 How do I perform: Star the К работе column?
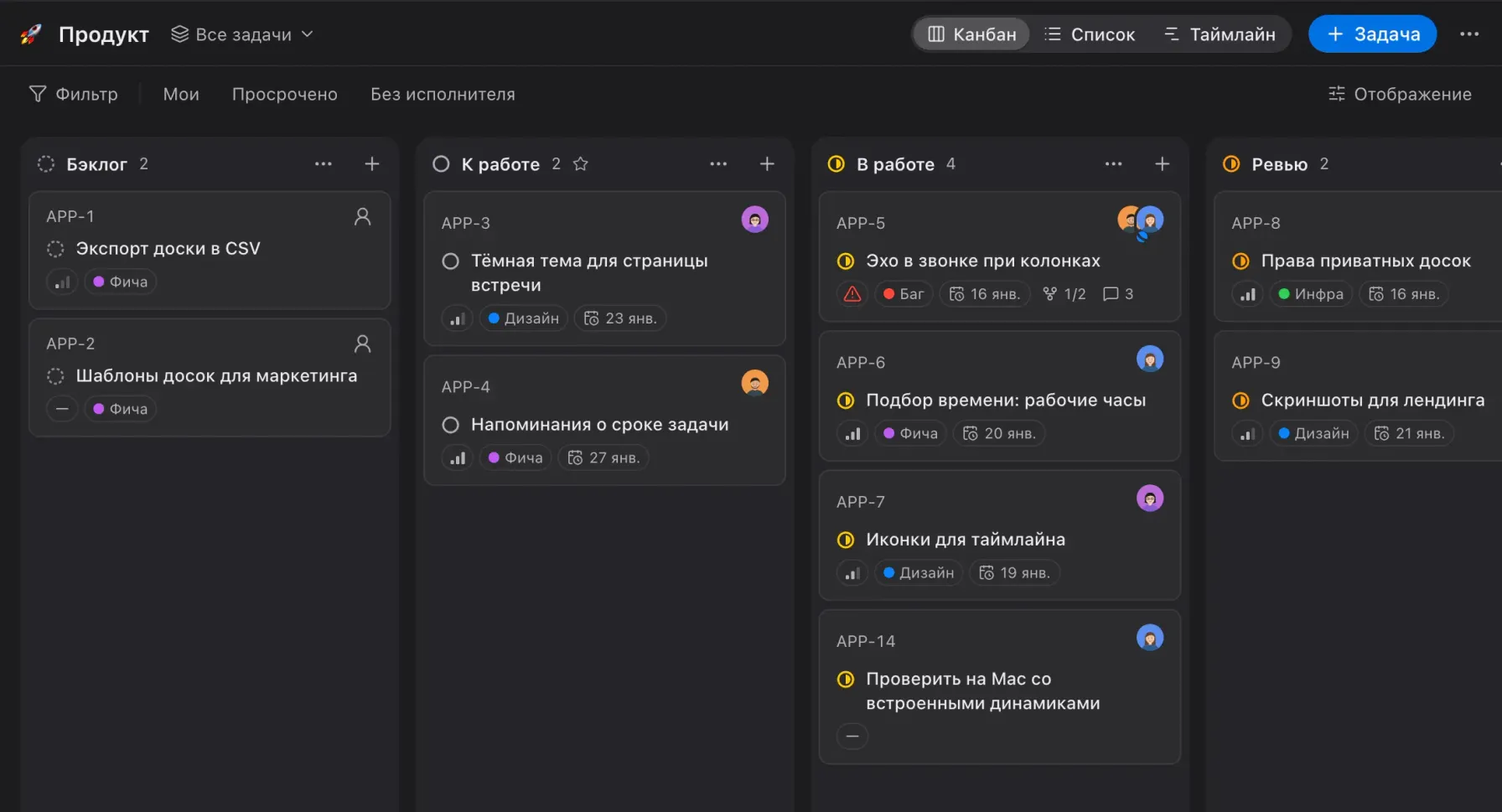580,164
